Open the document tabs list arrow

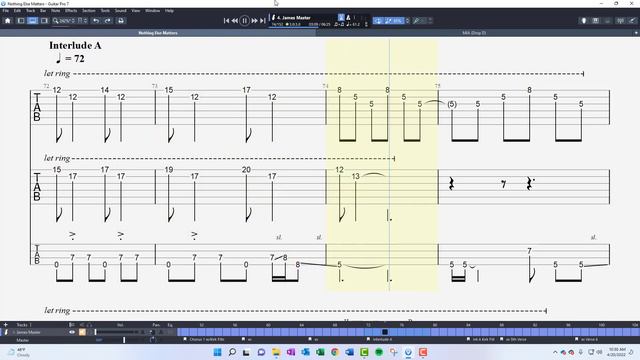coord(636,33)
